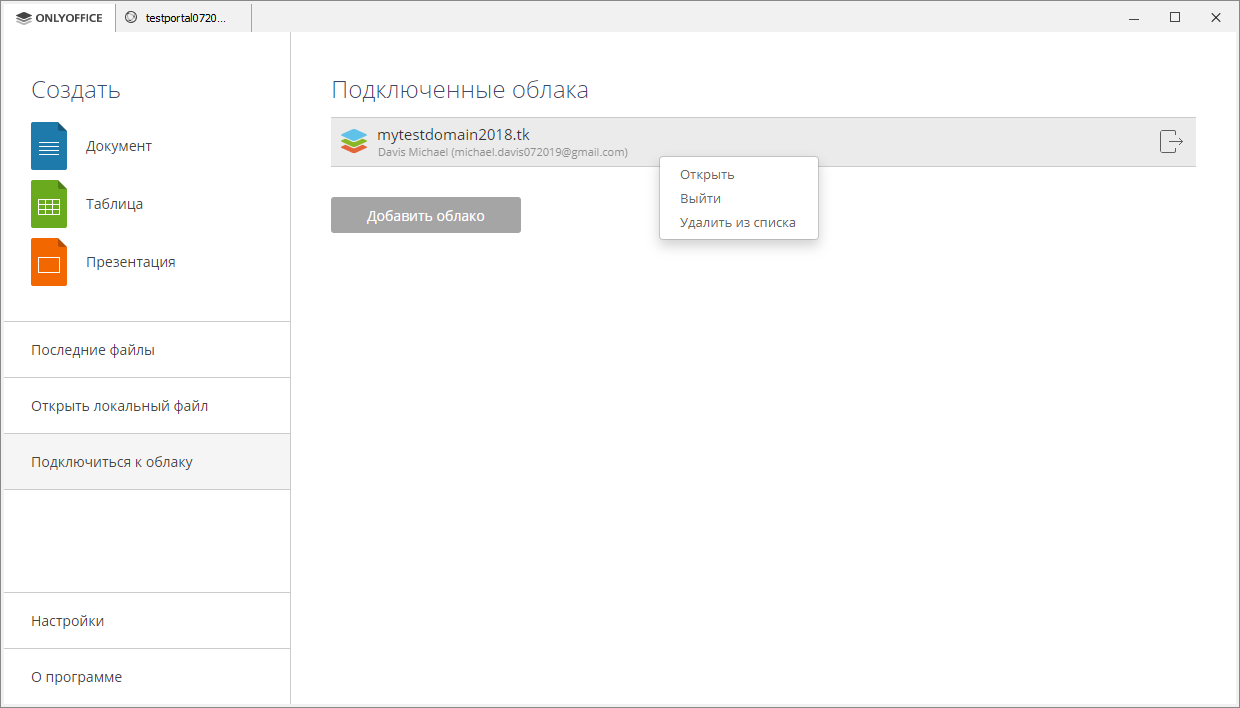Click the logout icon on mytestdomain2018.tk row
Image resolution: width=1240 pixels, height=708 pixels.
(x=1171, y=142)
